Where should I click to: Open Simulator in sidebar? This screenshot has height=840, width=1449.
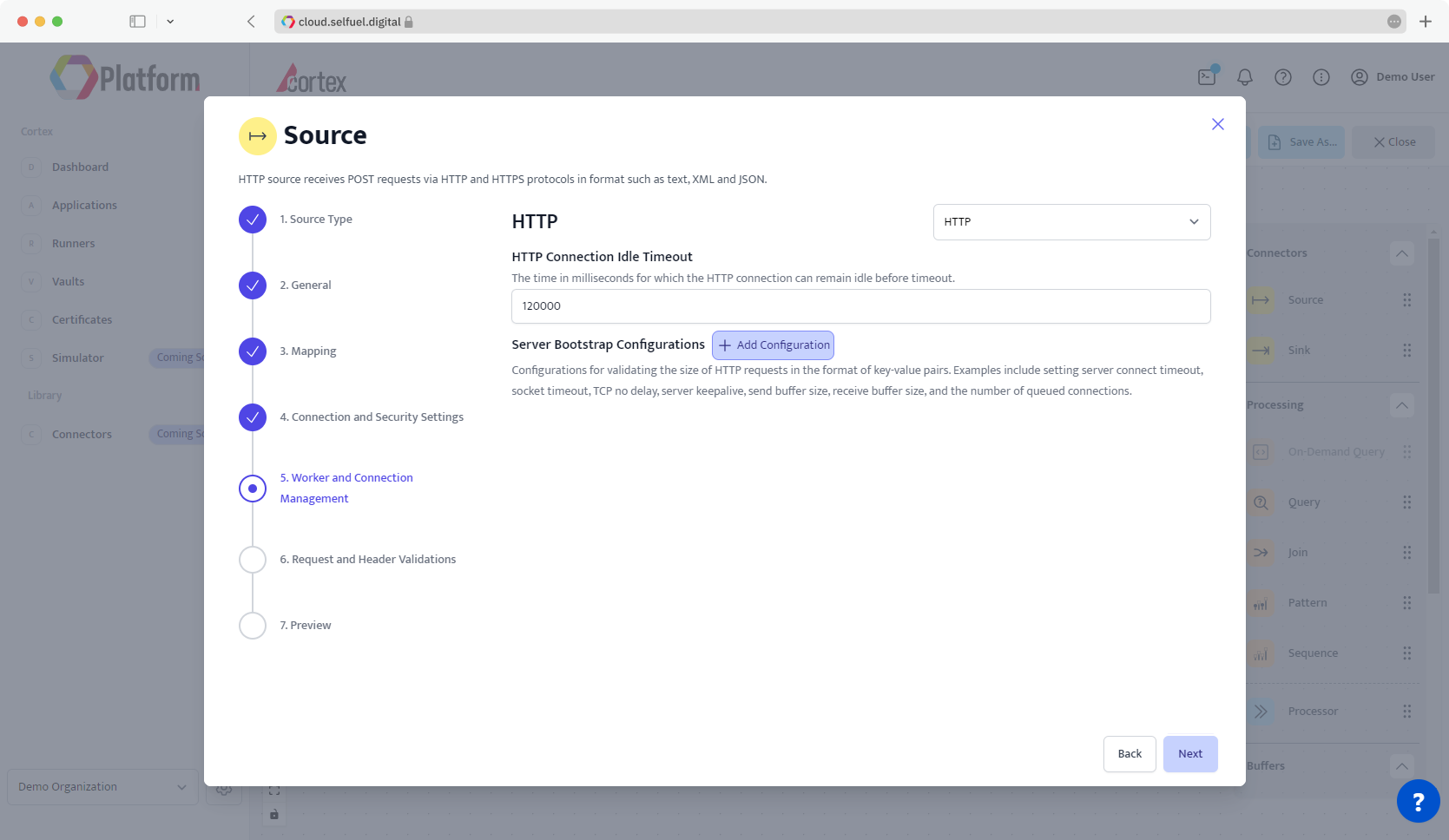pyautogui.click(x=77, y=358)
